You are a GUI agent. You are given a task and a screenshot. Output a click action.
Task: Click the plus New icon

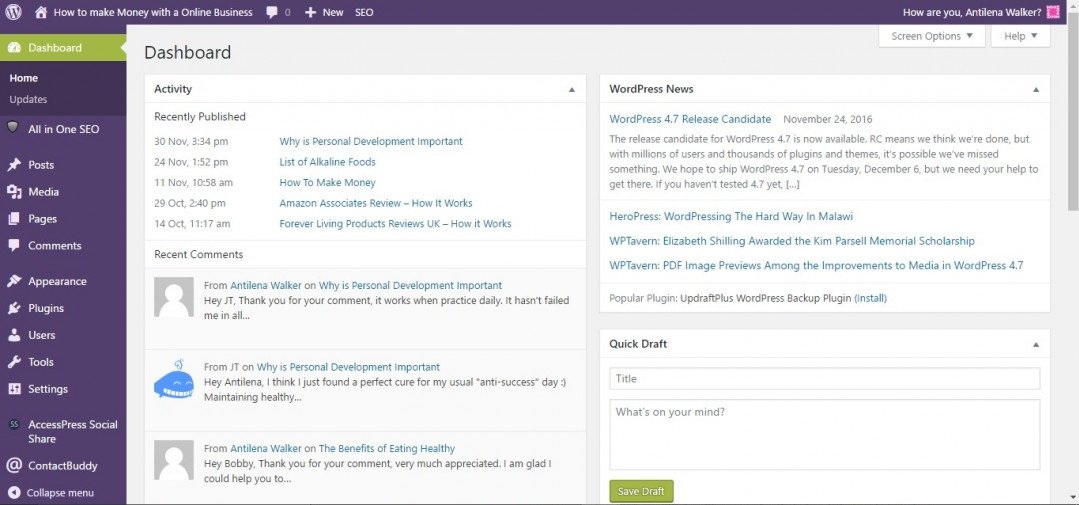tap(310, 12)
